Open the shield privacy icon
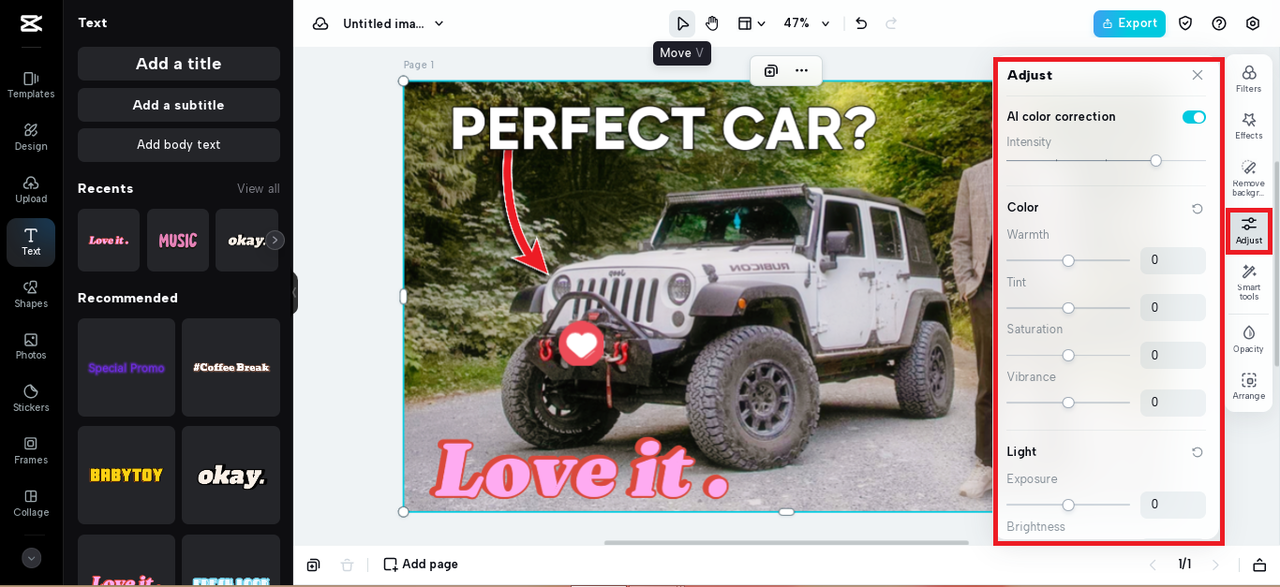The width and height of the screenshot is (1280, 587). (x=1185, y=23)
